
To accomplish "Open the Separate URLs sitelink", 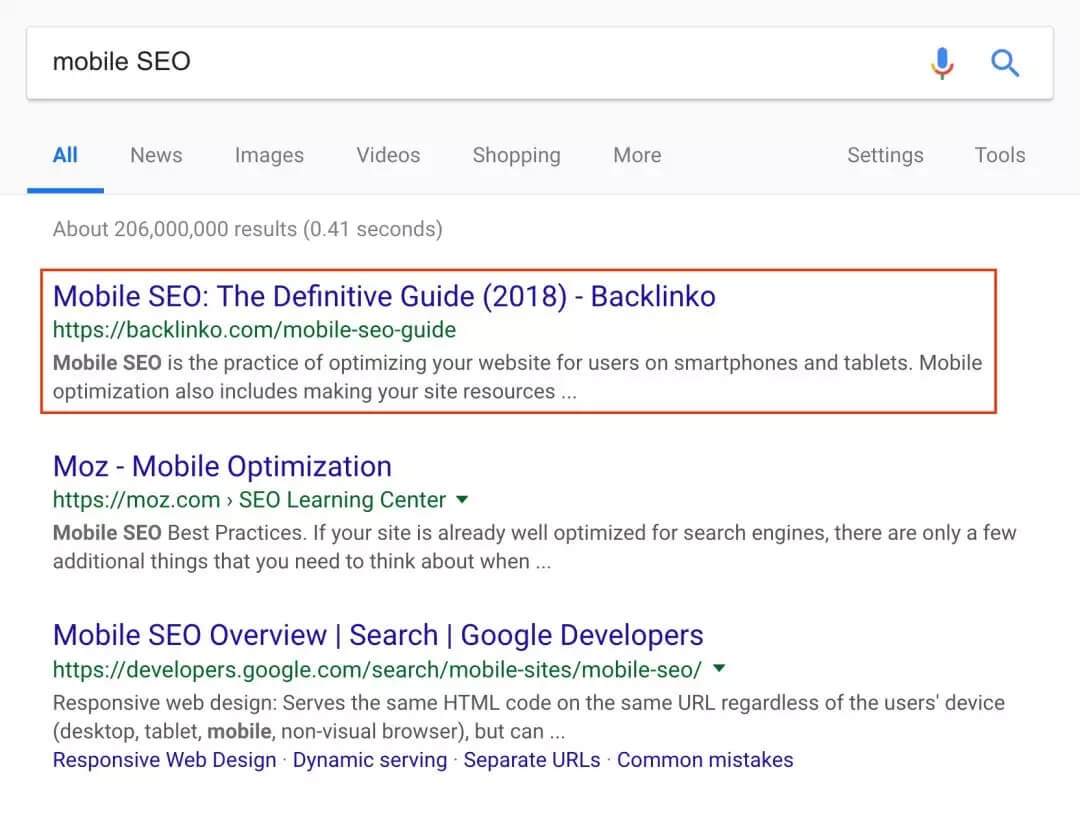I will 532,760.
